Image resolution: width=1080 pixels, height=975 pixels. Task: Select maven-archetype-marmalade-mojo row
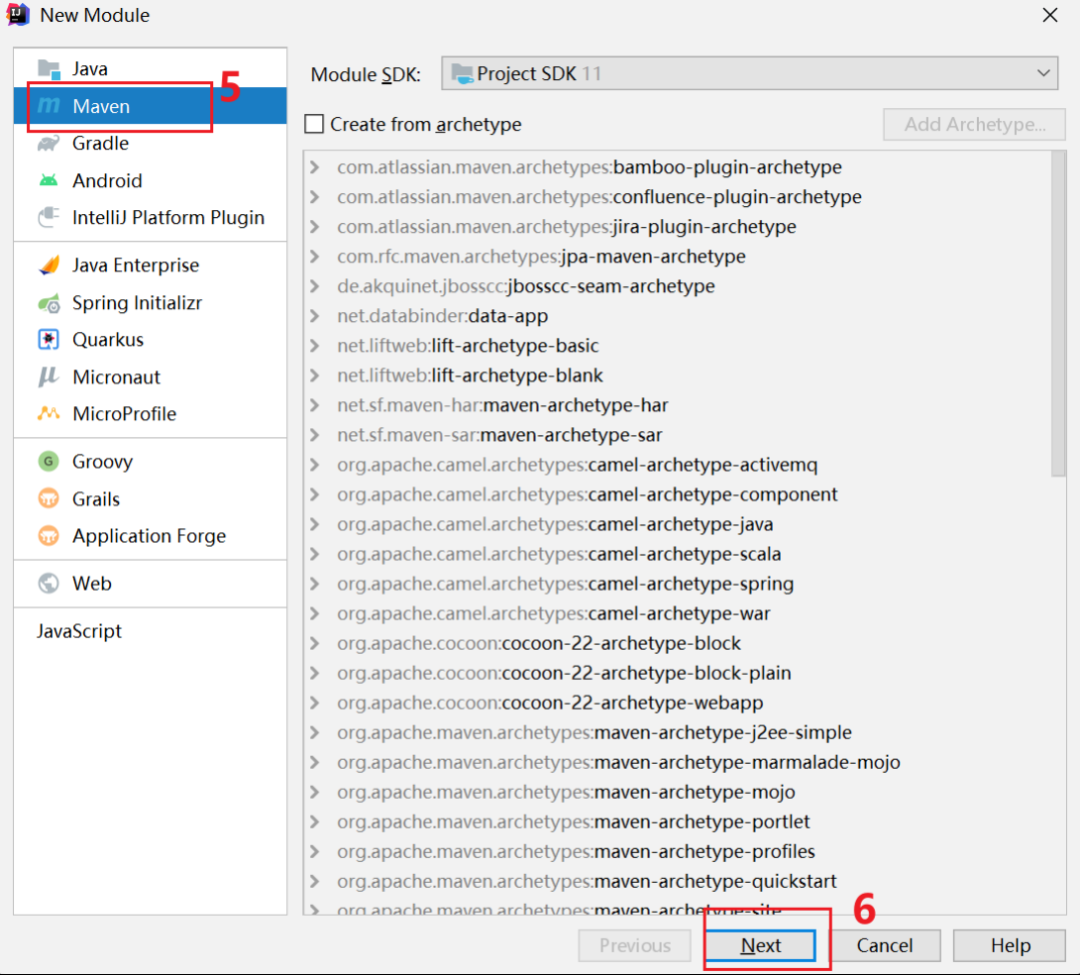tap(677, 762)
